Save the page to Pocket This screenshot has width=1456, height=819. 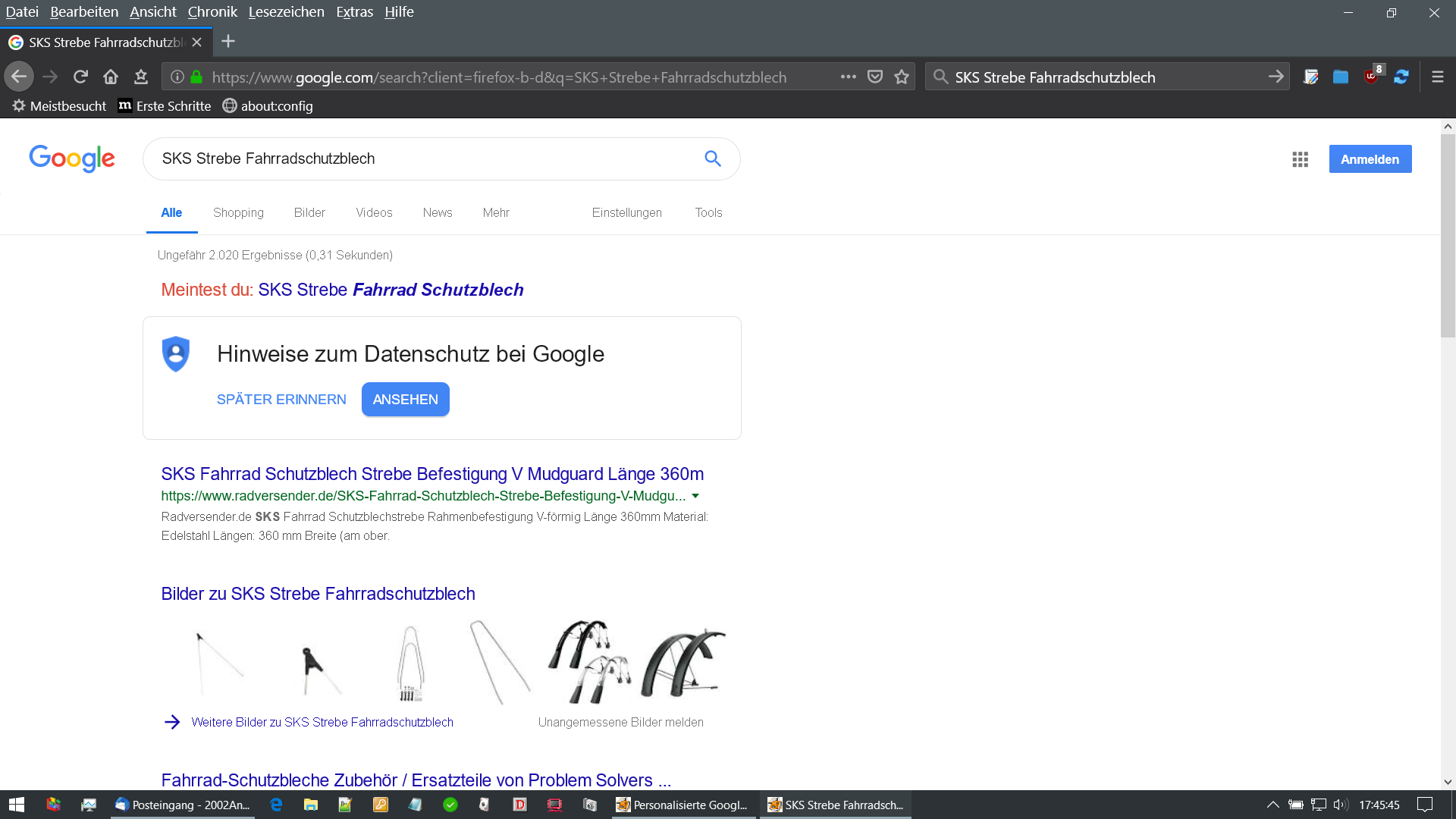875,77
